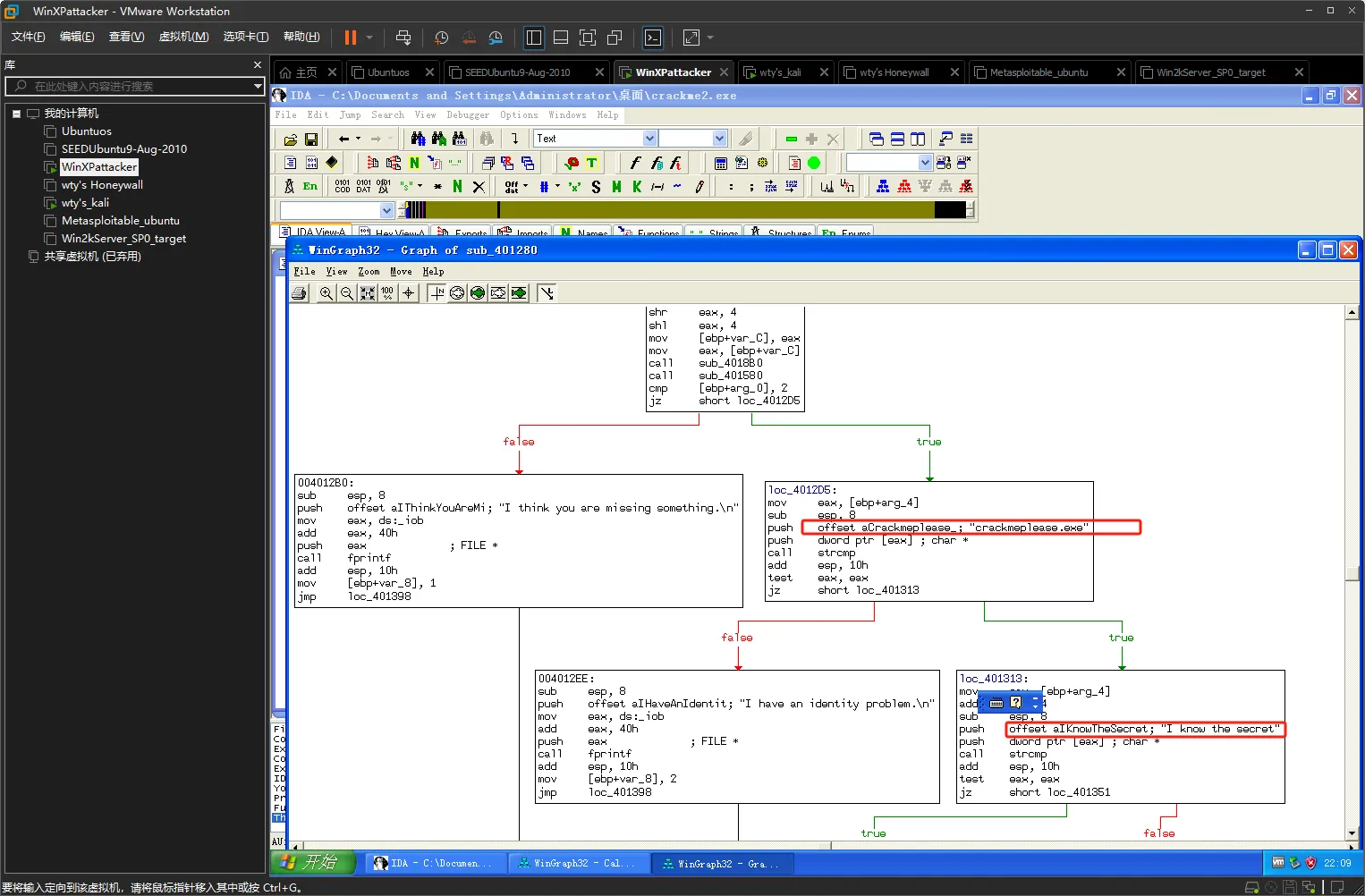The width and height of the screenshot is (1365, 896).
Task: Open the Text search type dropdown in IDA
Action: 650,139
